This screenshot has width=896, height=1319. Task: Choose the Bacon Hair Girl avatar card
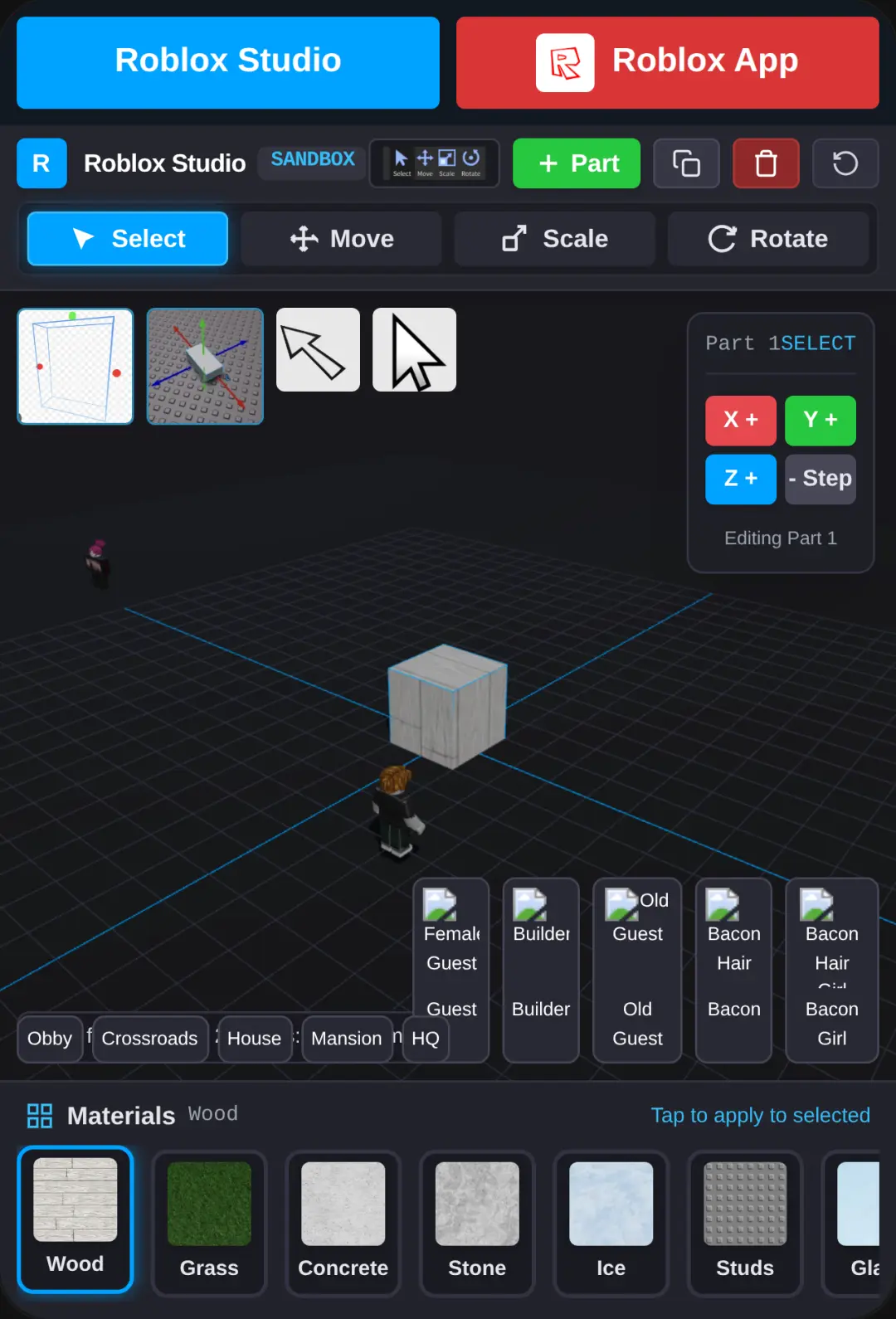pyautogui.click(x=832, y=971)
